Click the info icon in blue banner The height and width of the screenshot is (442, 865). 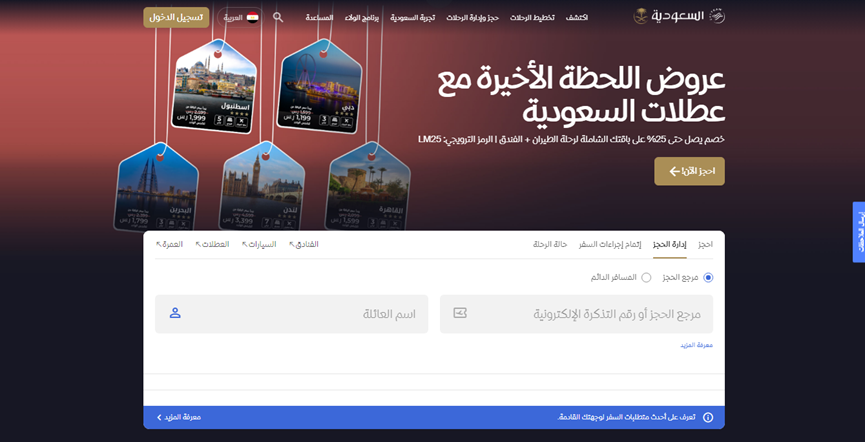tap(708, 417)
